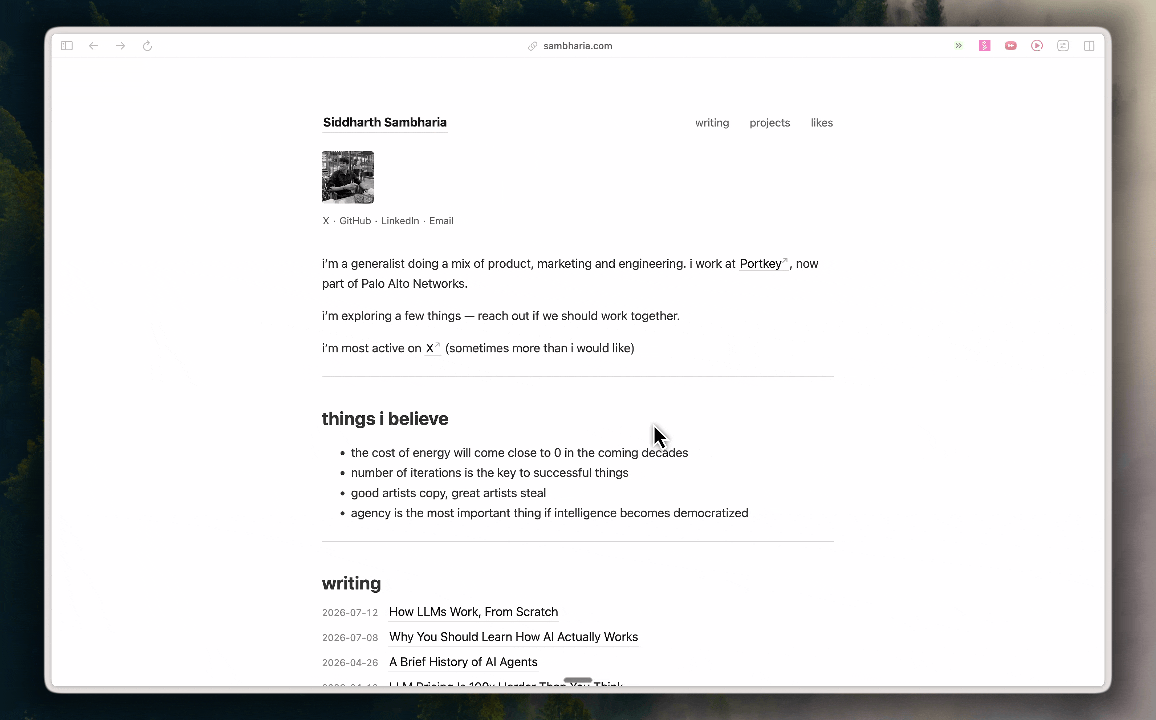Click the 'writing' section heading
Image resolution: width=1156 pixels, height=720 pixels.
point(352,584)
